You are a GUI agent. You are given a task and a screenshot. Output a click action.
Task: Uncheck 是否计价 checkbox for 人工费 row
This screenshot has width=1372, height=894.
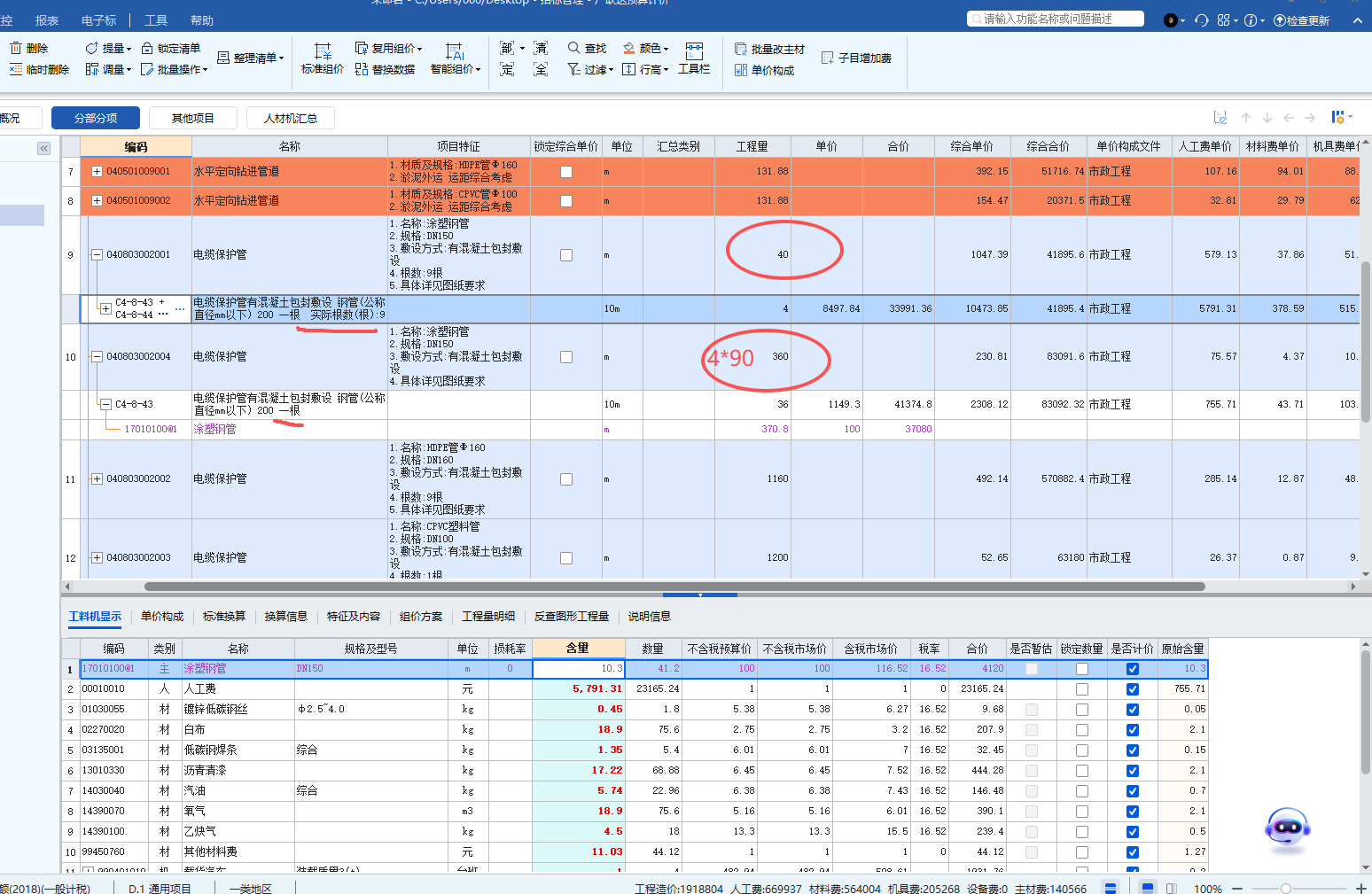pyautogui.click(x=1133, y=689)
